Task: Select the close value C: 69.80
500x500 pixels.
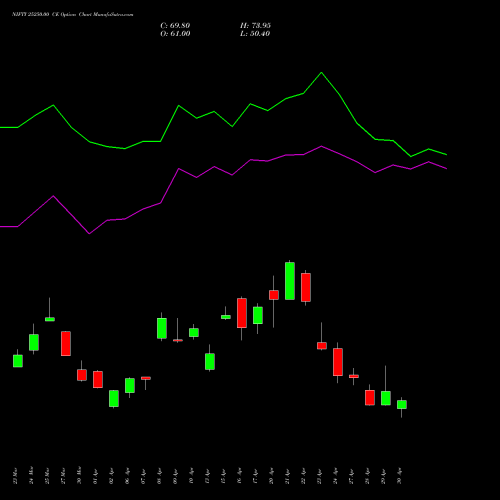Action: click(175, 26)
